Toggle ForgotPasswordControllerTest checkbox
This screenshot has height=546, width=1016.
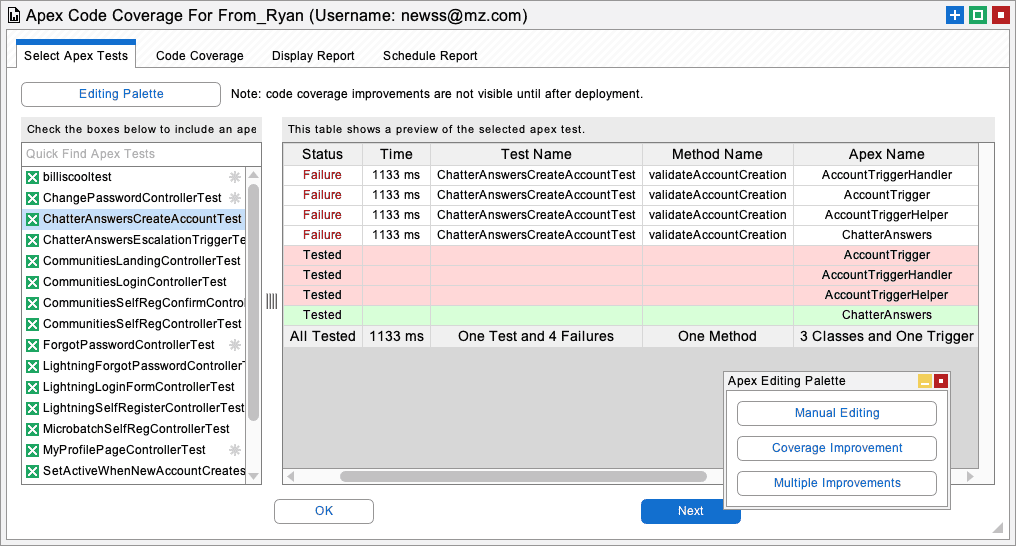pos(32,345)
